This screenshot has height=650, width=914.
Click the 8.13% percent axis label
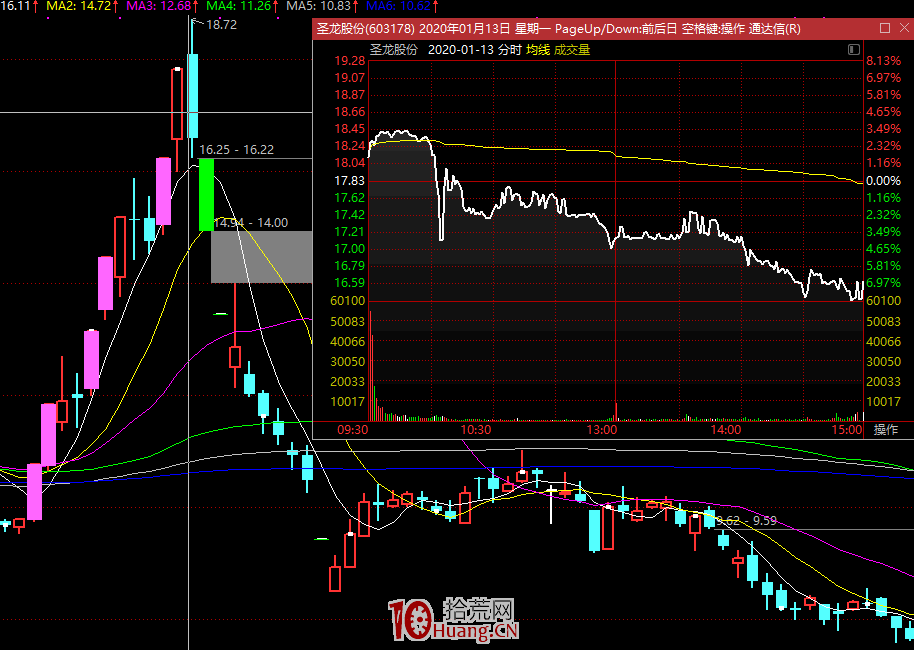pyautogui.click(x=884, y=61)
